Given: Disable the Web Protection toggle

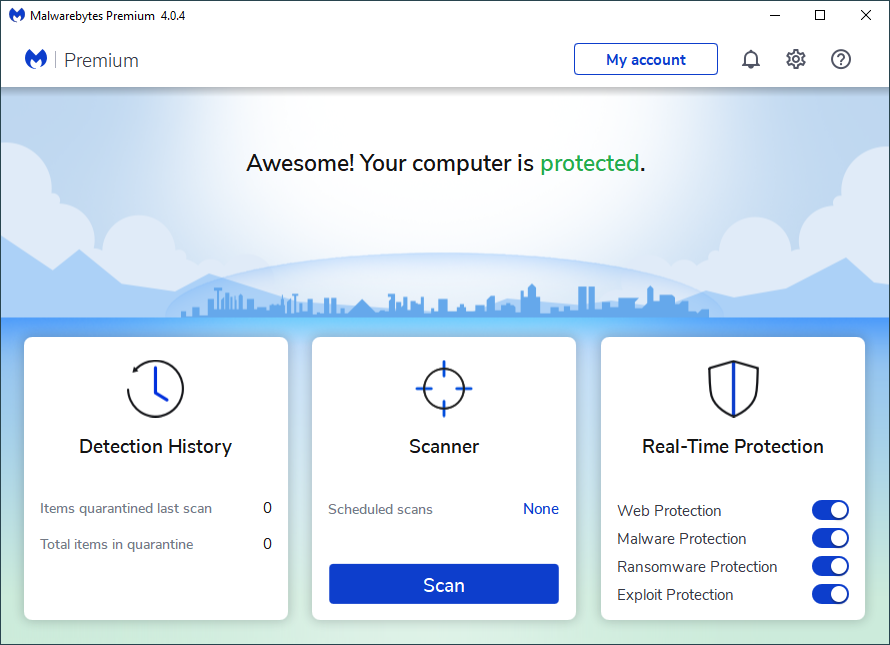Looking at the screenshot, I should tap(830, 511).
